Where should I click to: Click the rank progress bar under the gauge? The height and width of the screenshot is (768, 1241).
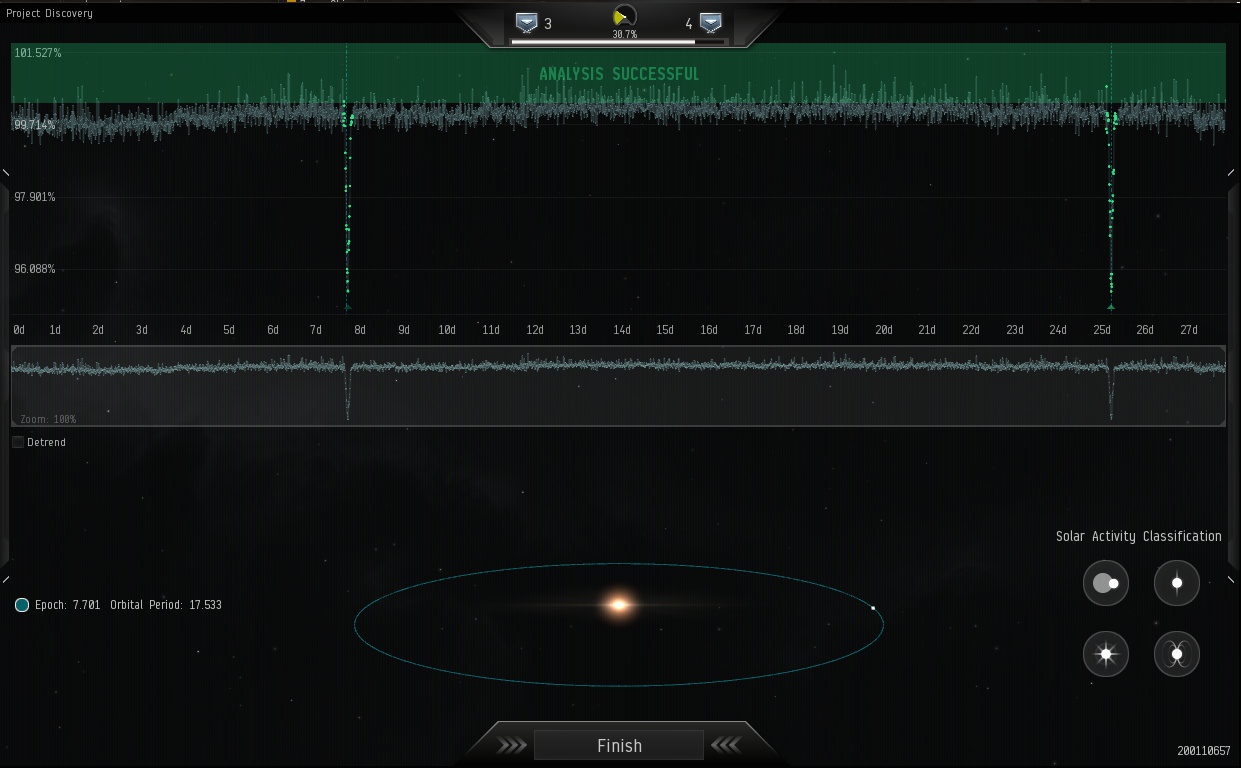pyautogui.click(x=619, y=42)
